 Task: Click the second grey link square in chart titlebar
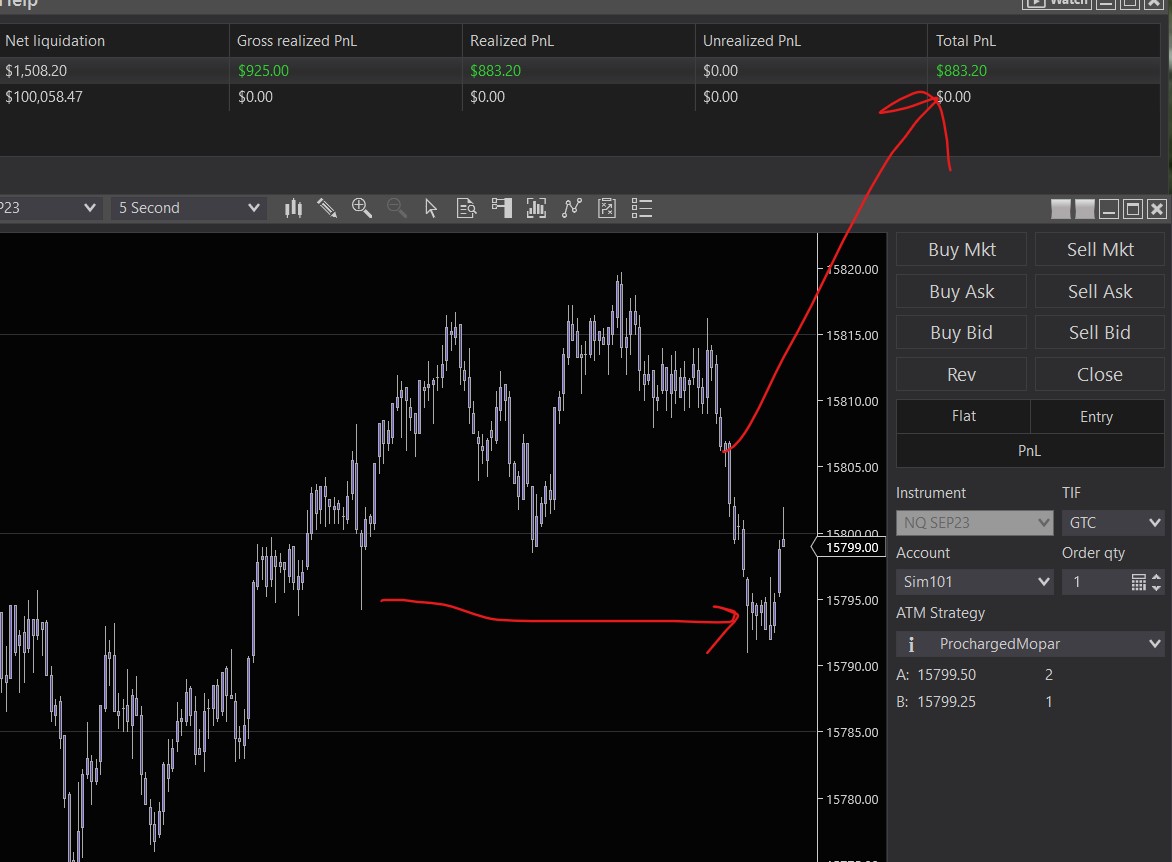click(1085, 209)
